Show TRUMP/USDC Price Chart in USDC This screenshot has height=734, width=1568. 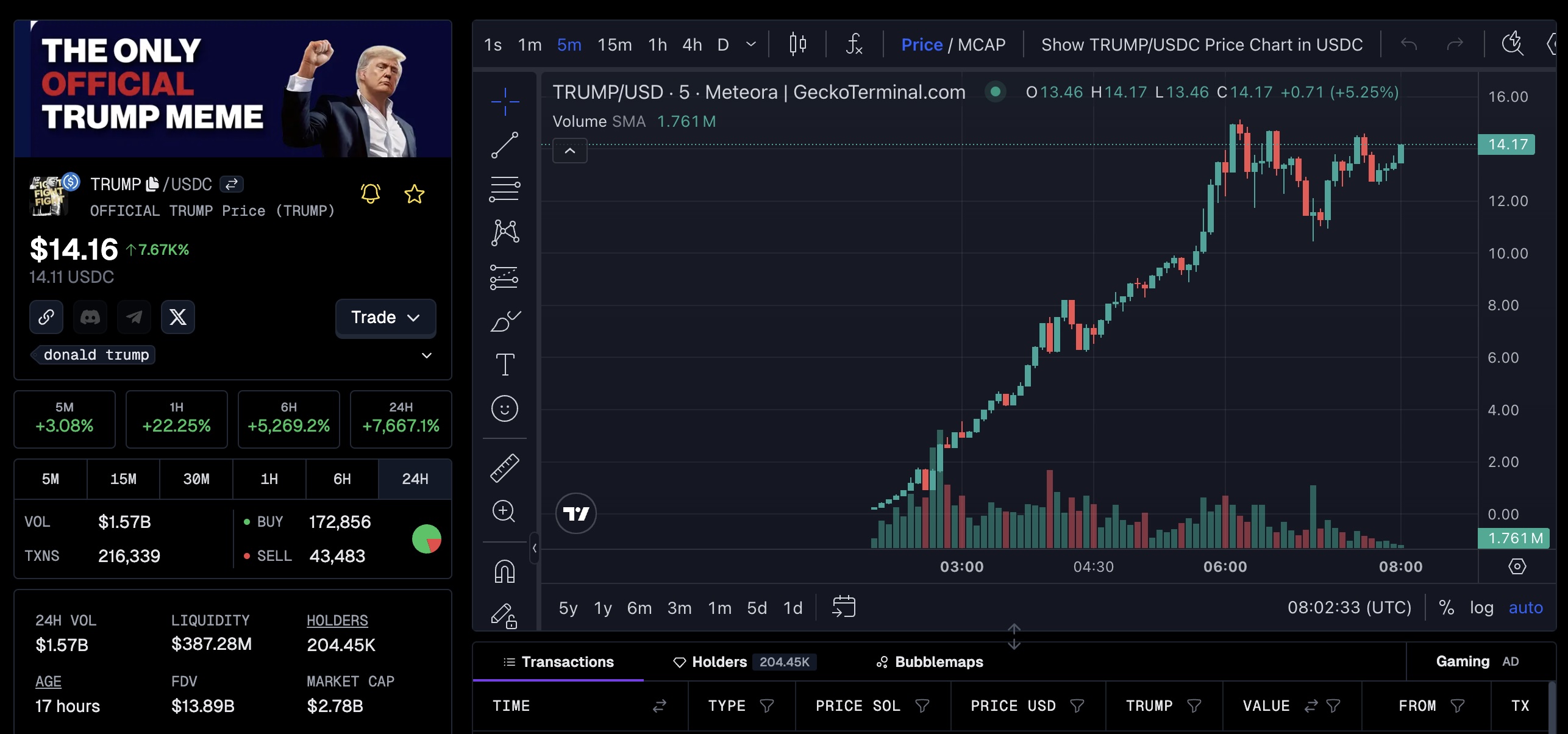[1202, 45]
